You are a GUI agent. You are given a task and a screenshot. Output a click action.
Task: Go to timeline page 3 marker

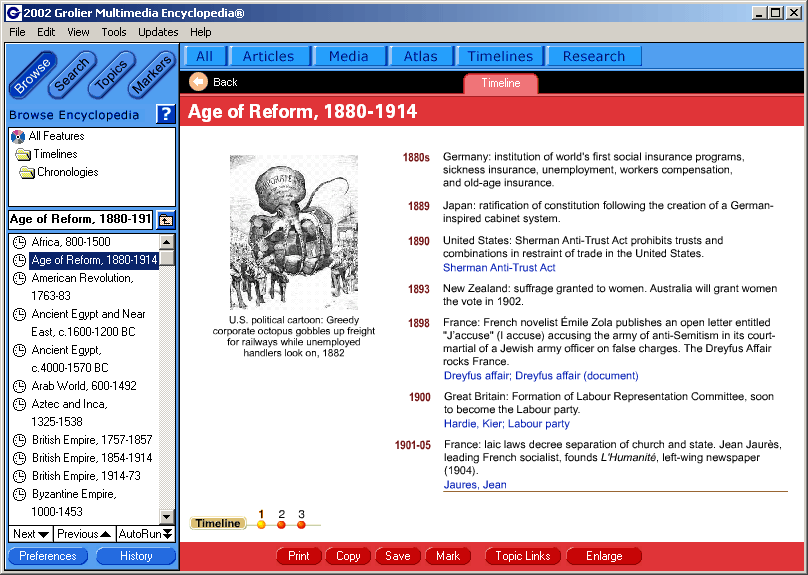[x=301, y=525]
